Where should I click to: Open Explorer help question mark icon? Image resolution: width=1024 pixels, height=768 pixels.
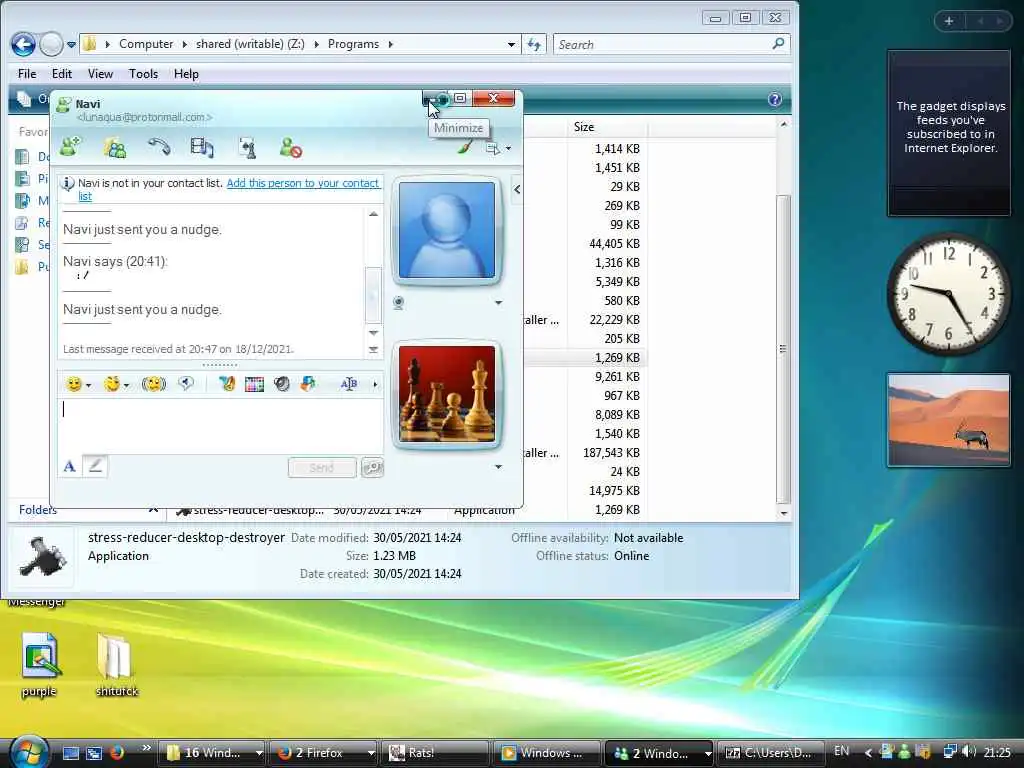pos(775,99)
